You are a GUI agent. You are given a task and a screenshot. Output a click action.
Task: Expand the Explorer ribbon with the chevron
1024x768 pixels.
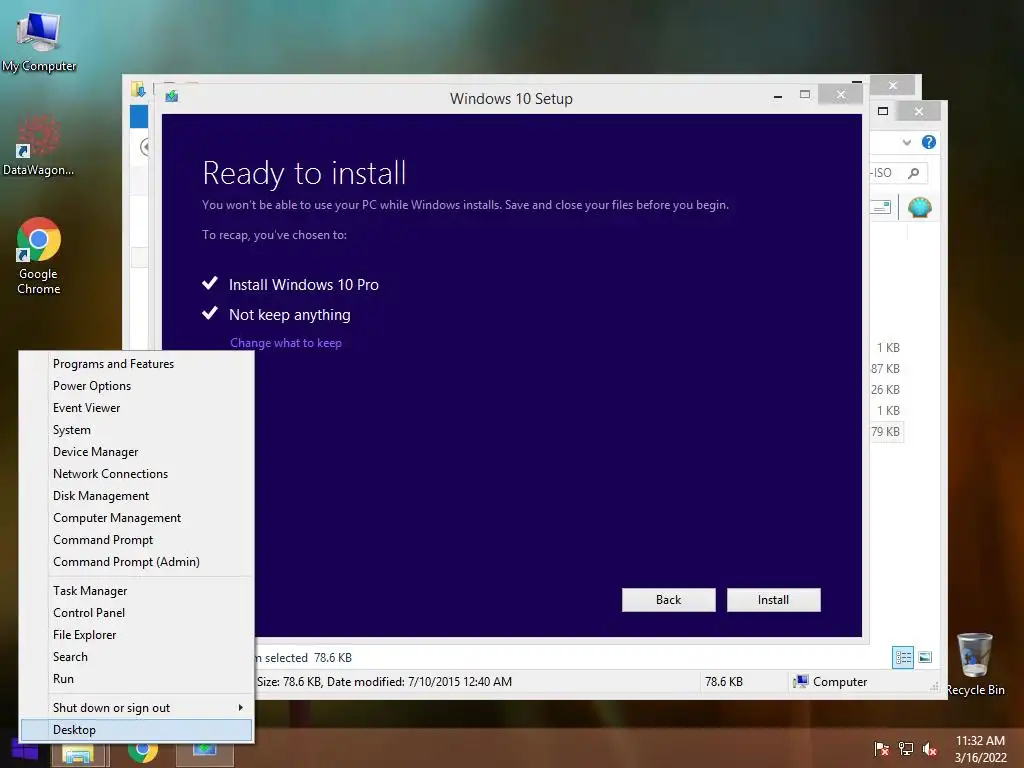point(906,142)
